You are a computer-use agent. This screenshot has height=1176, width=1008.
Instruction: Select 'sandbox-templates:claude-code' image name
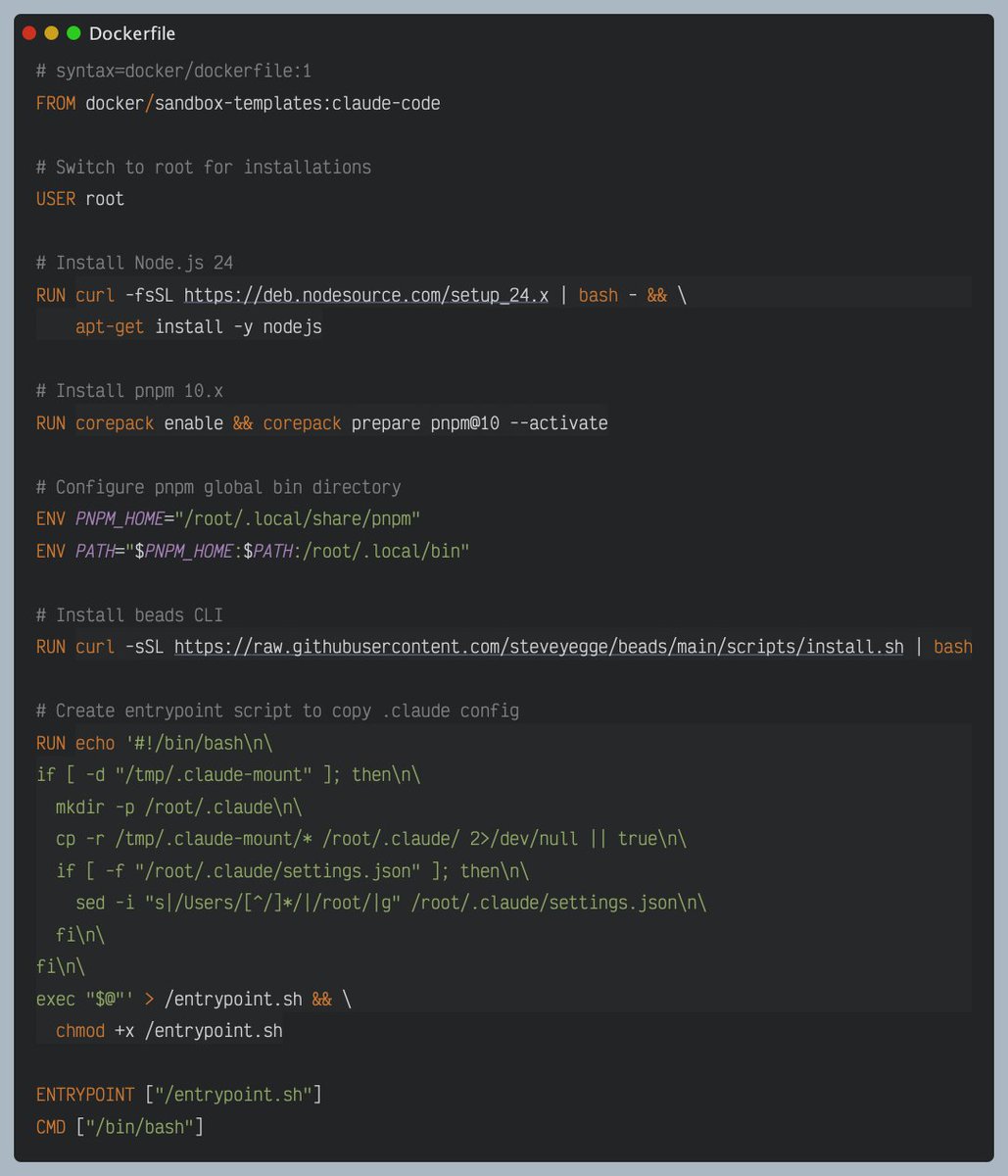297,103
